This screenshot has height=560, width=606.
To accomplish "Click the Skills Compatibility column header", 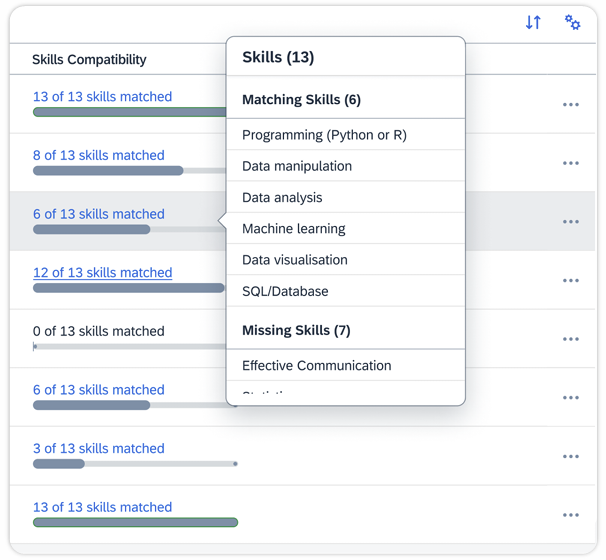I will 89,59.
